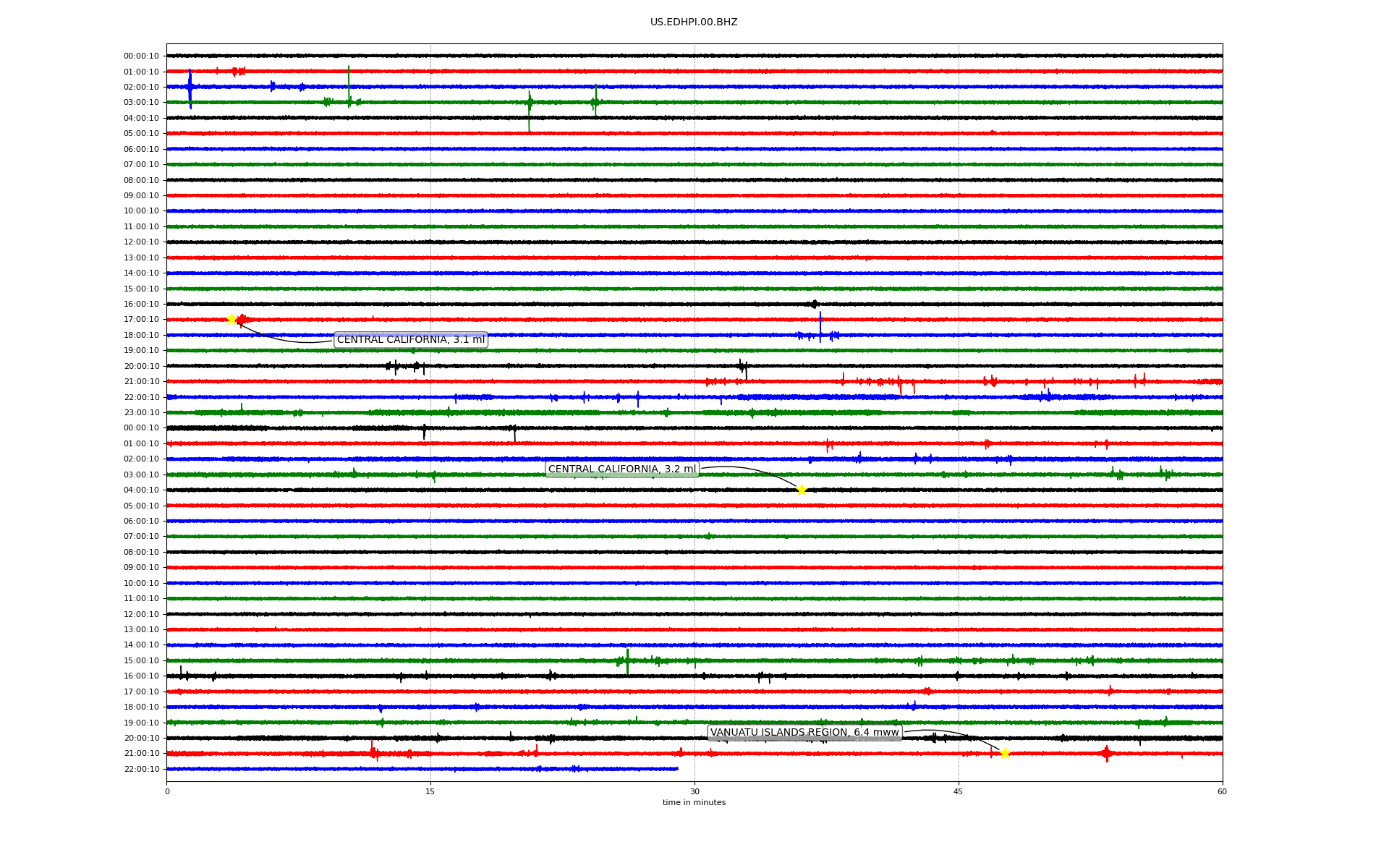The height and width of the screenshot is (868, 1389).
Task: Click the tall green spike at the top on the 03:00:10 trace
Action: coord(349,80)
